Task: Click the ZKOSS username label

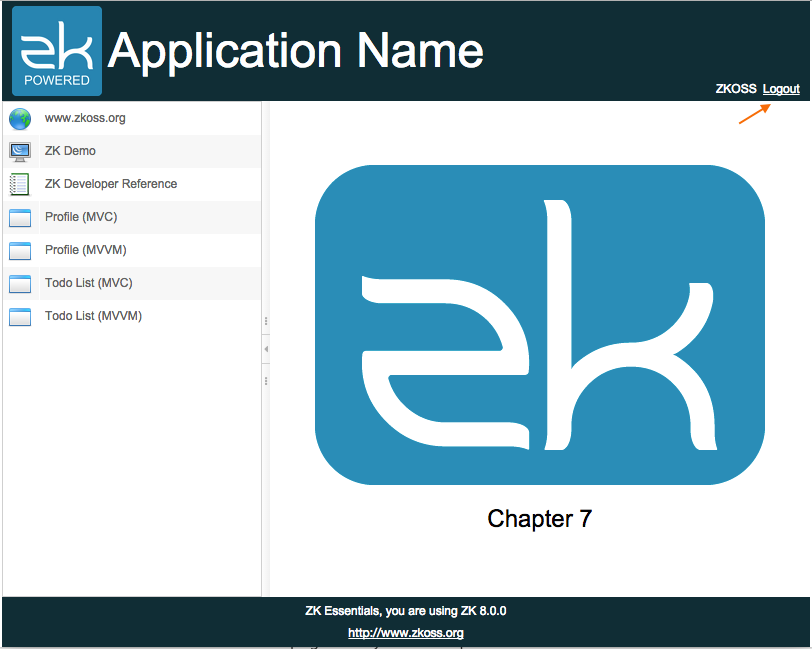Action: 736,89
